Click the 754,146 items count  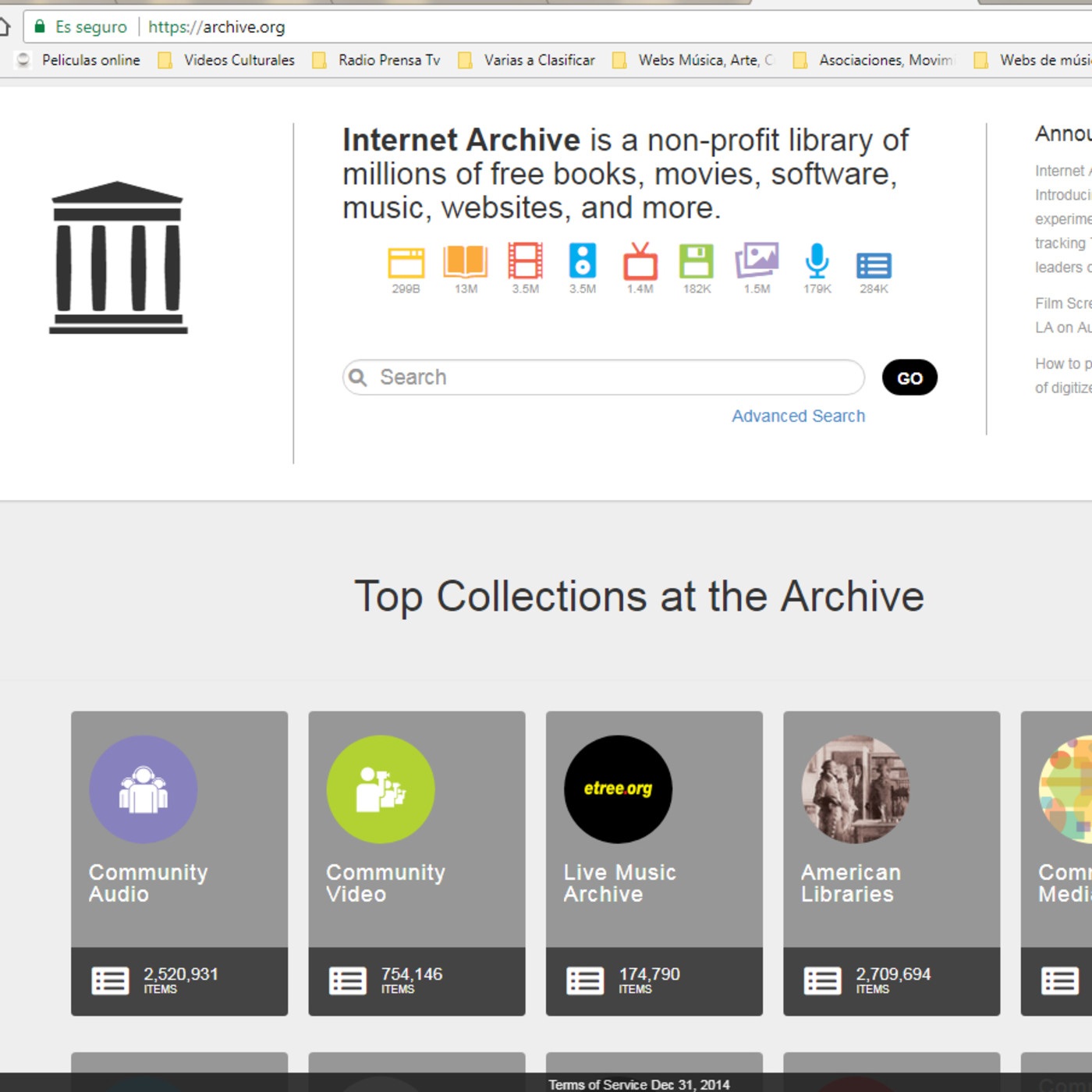(411, 980)
